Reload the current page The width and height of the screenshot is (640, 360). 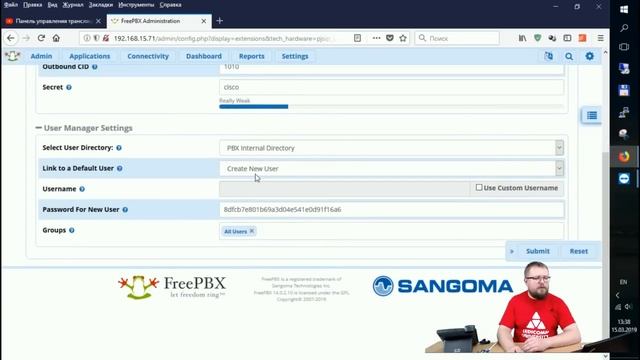coord(41,38)
